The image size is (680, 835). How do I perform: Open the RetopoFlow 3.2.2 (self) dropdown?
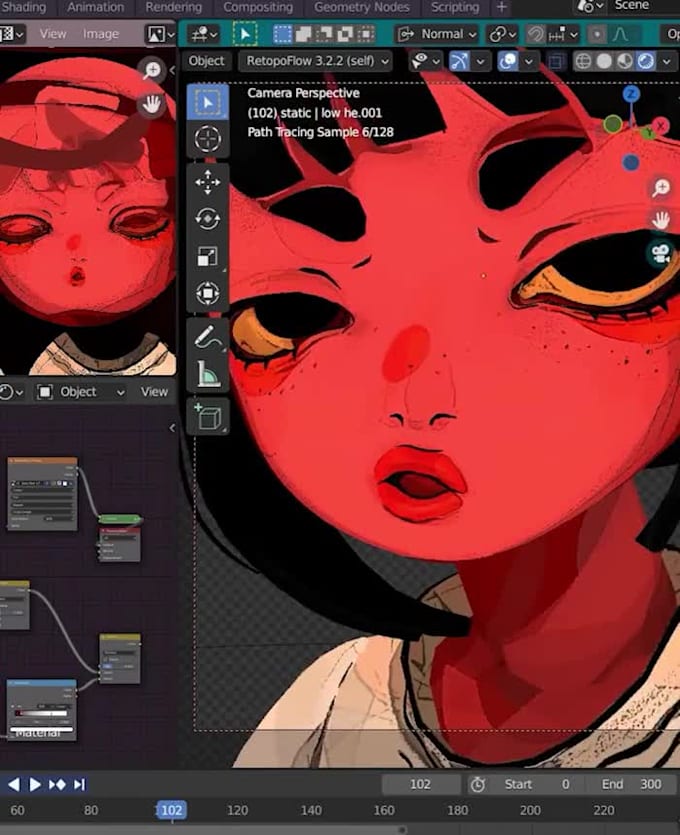316,61
